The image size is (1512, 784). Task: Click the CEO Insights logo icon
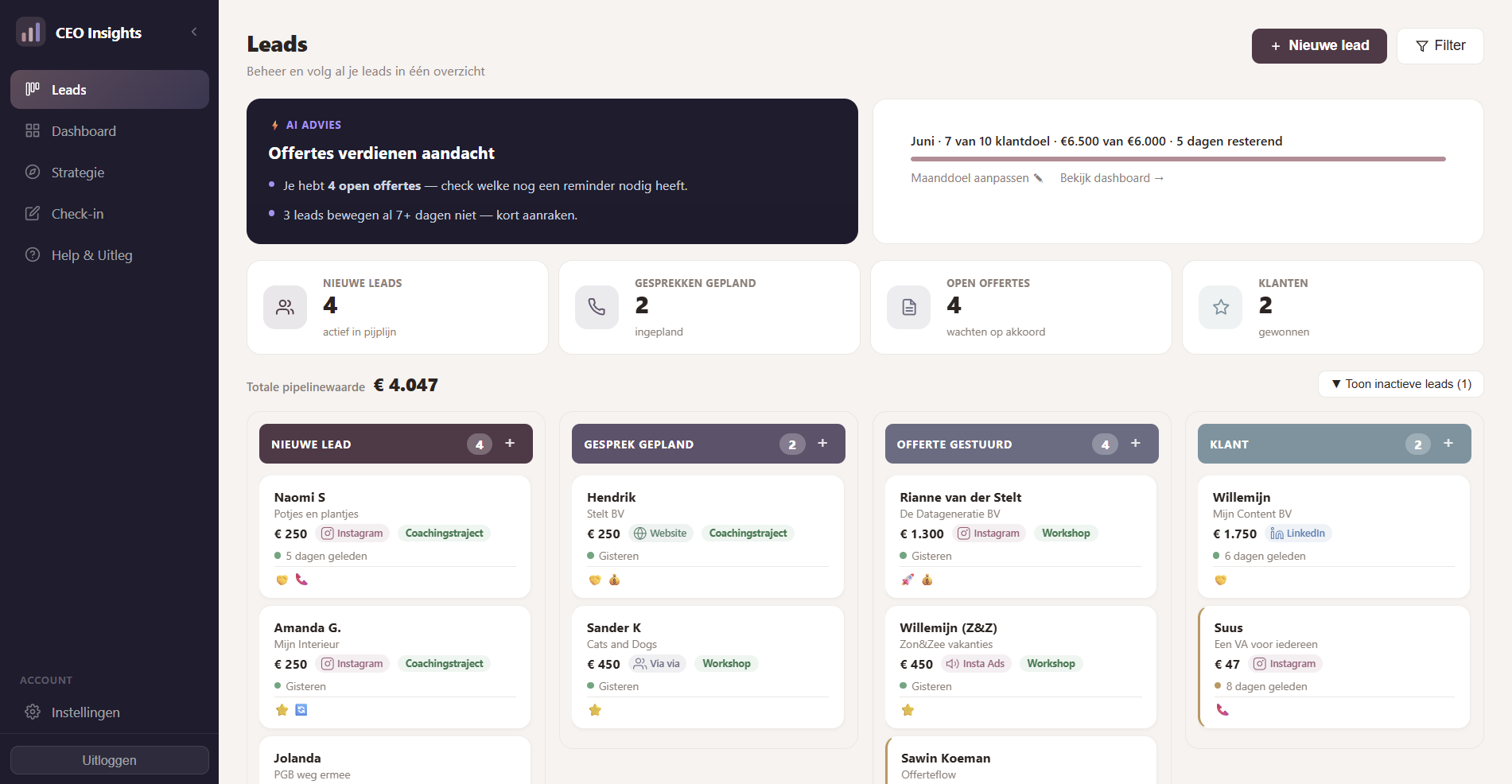coord(31,32)
